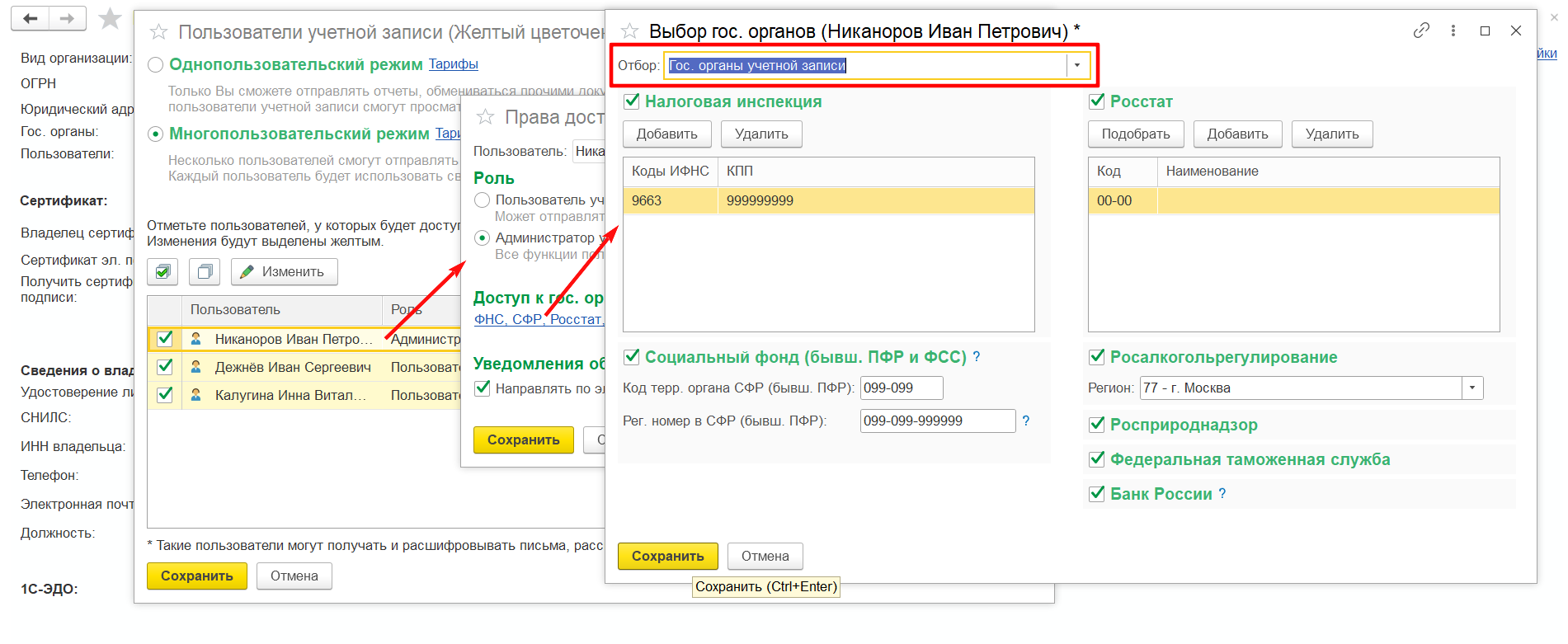Open the three-dot more menu in Выбор гос. органов
The width and height of the screenshot is (1568, 644).
point(1453,31)
